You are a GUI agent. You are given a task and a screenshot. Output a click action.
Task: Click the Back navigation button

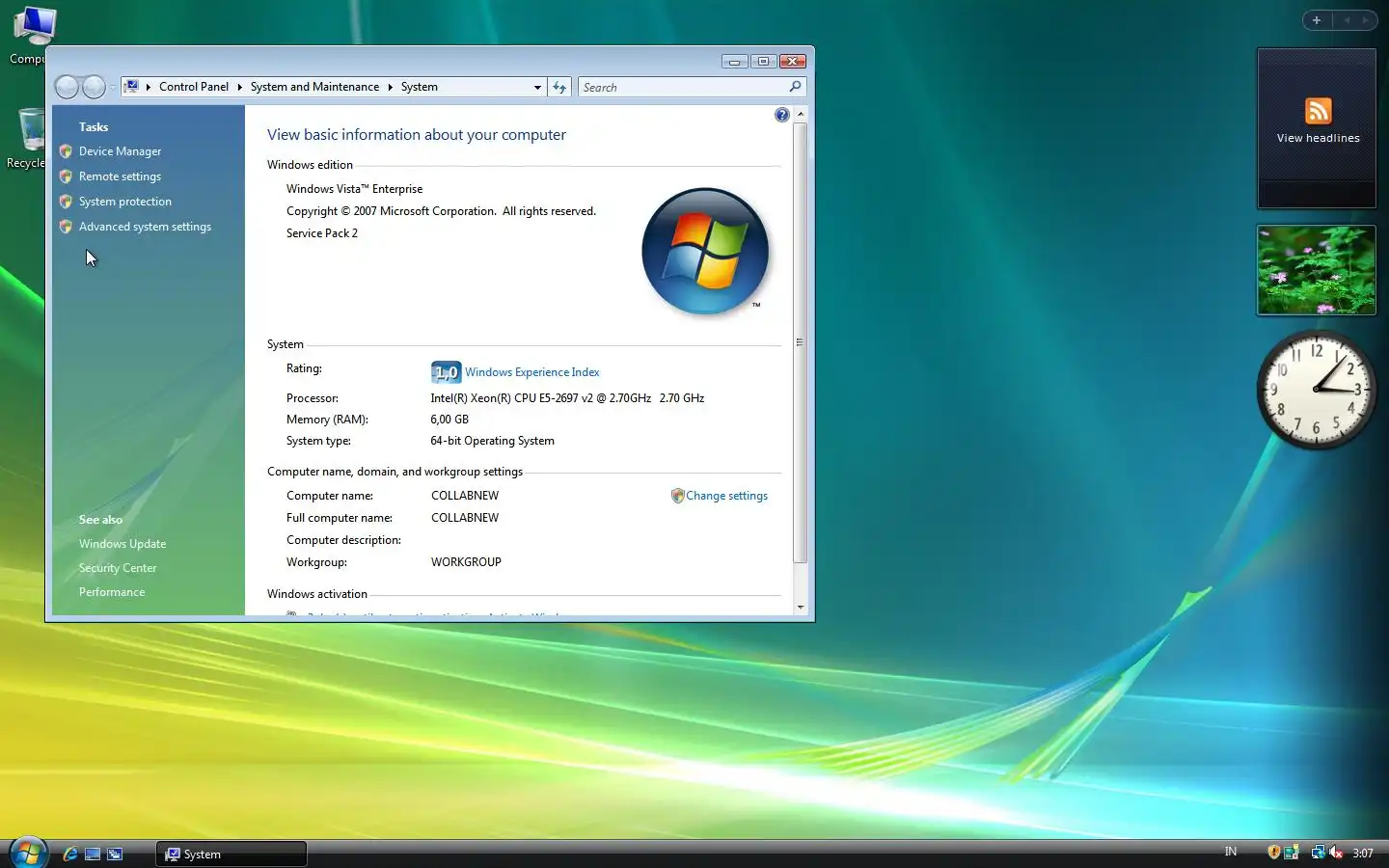pos(67,87)
